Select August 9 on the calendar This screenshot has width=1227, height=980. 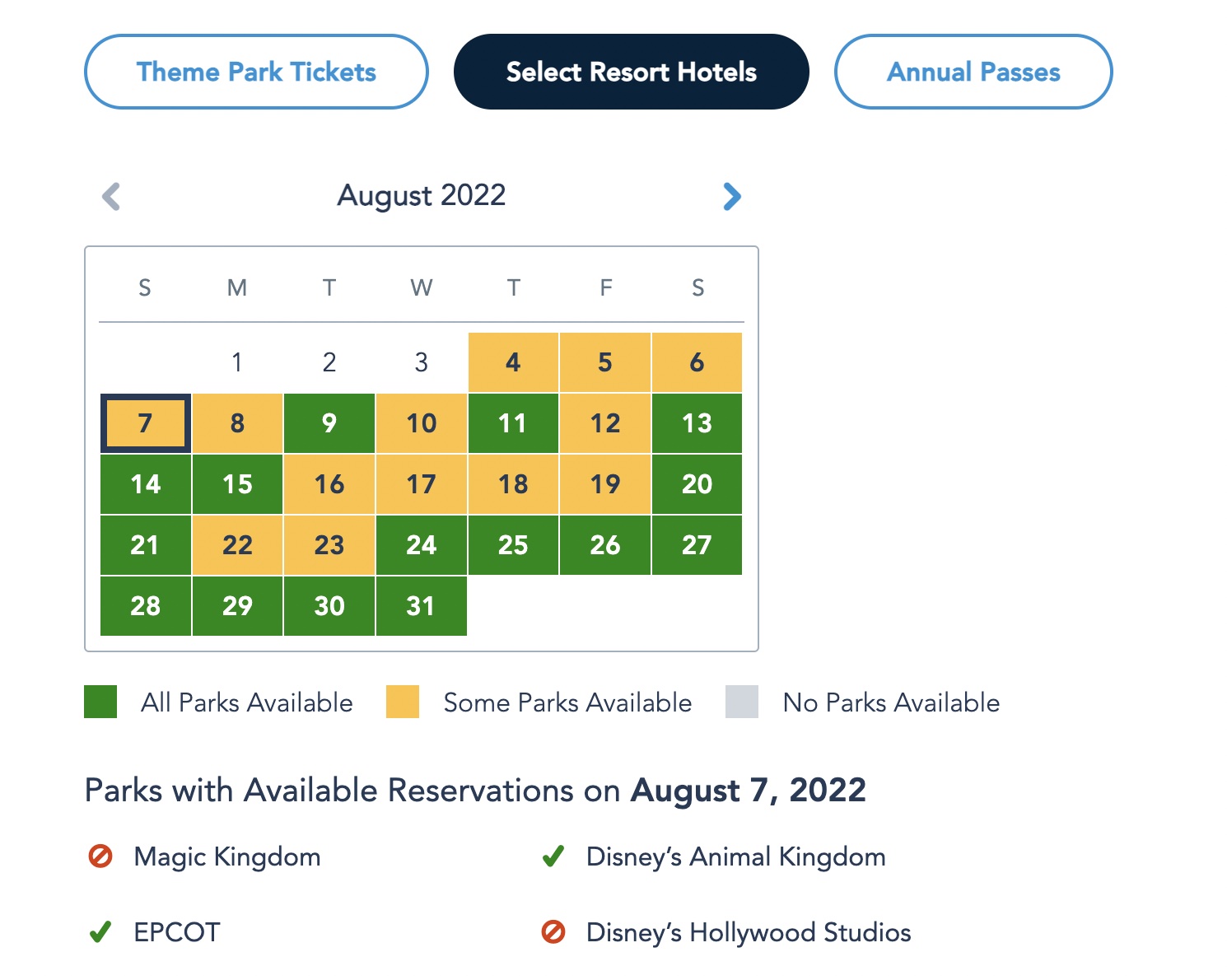tap(329, 423)
